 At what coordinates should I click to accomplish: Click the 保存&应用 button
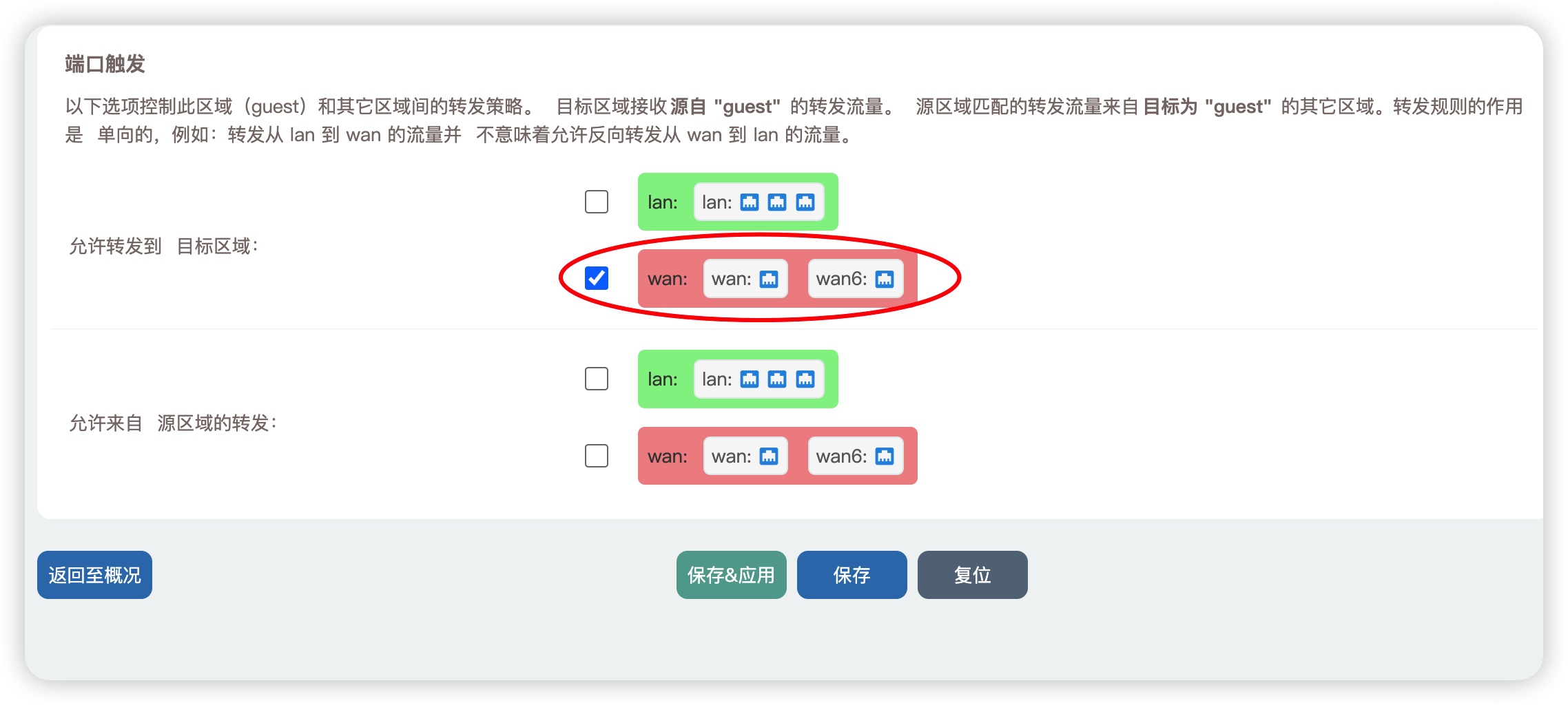coord(731,574)
